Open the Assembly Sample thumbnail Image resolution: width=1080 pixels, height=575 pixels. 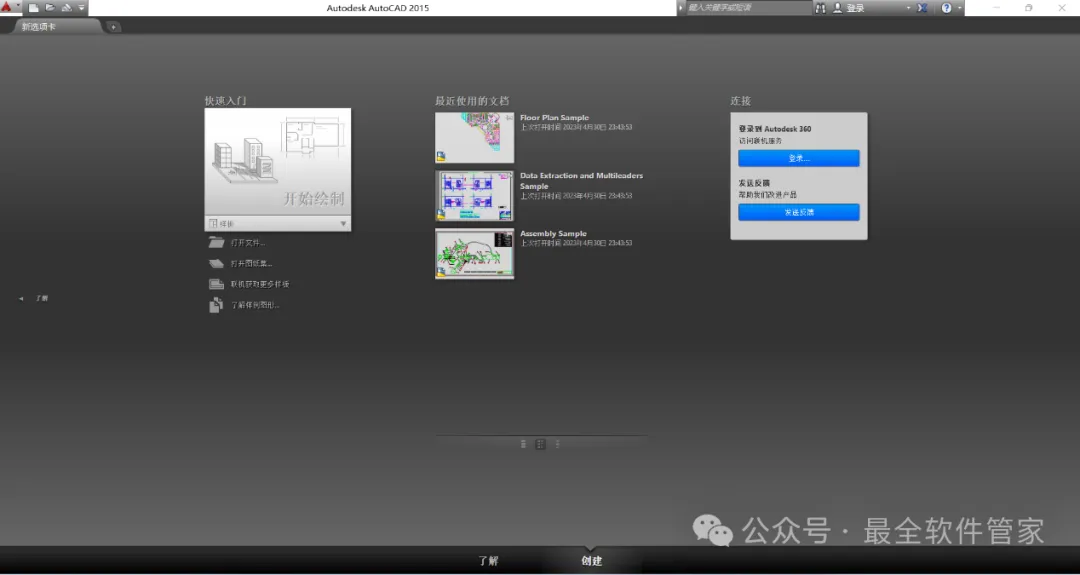475,253
